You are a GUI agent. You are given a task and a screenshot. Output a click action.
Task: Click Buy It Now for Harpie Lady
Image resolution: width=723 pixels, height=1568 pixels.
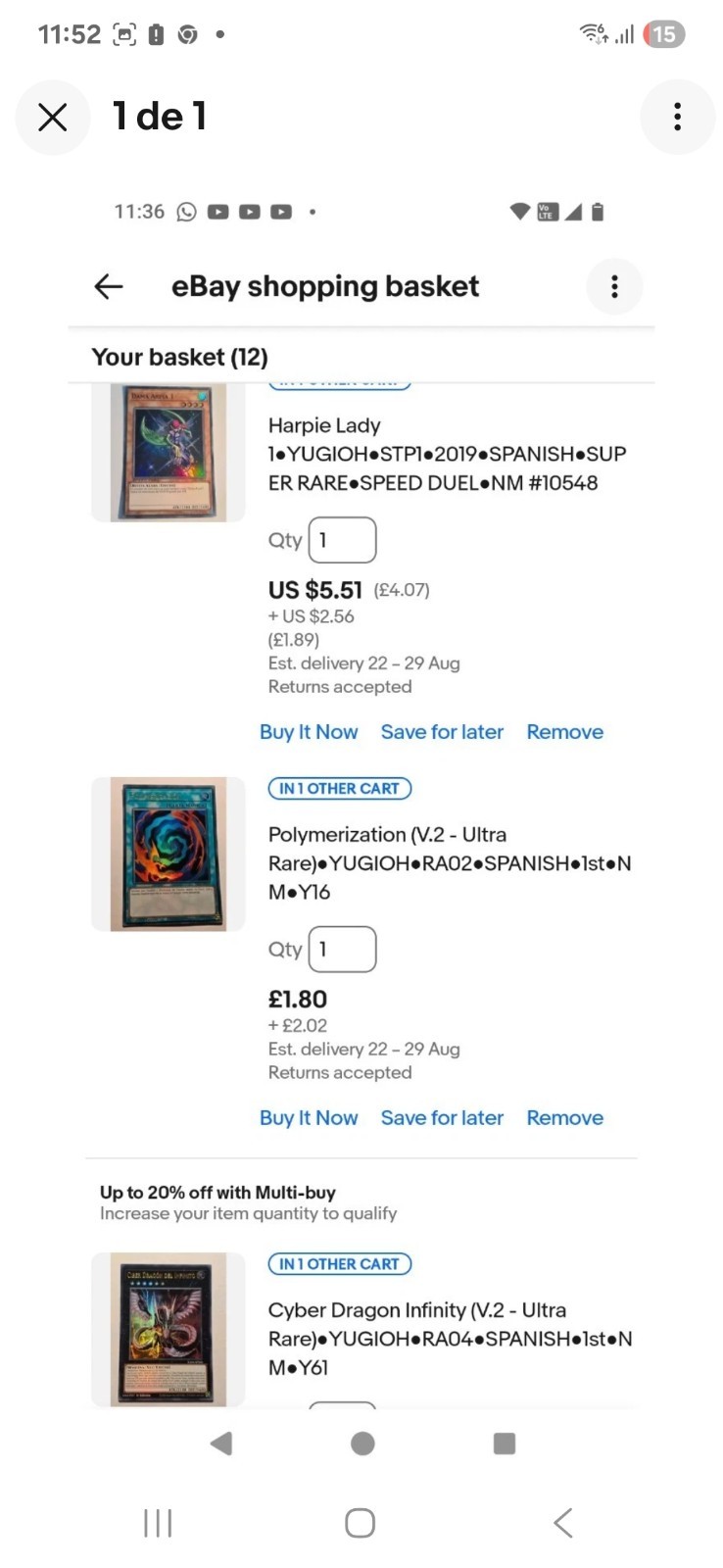(309, 732)
